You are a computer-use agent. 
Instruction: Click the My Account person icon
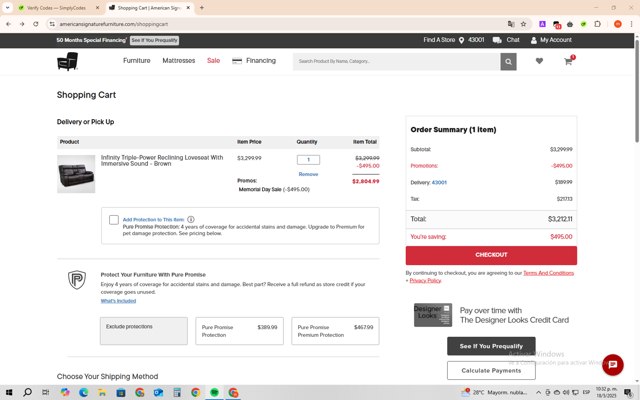click(533, 40)
